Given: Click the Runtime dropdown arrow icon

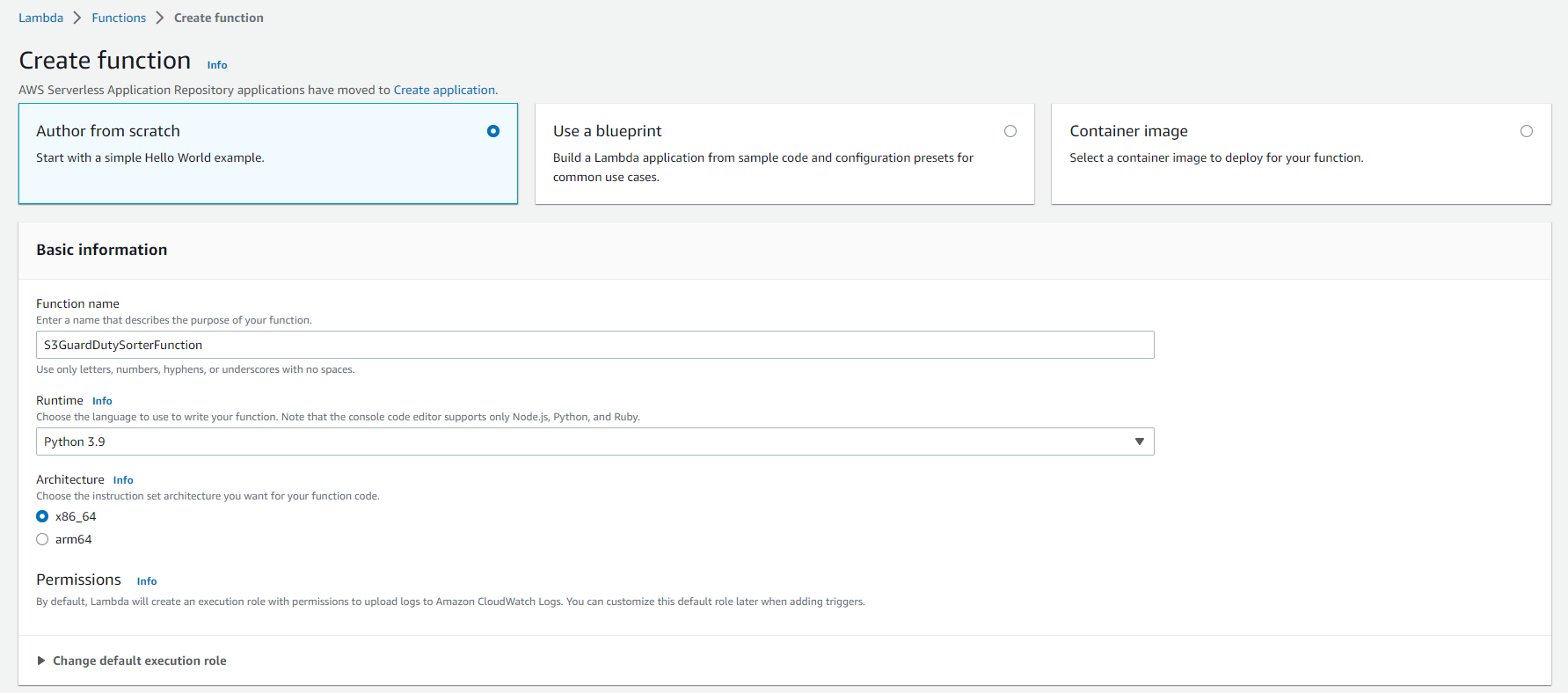Looking at the screenshot, I should tap(1139, 441).
